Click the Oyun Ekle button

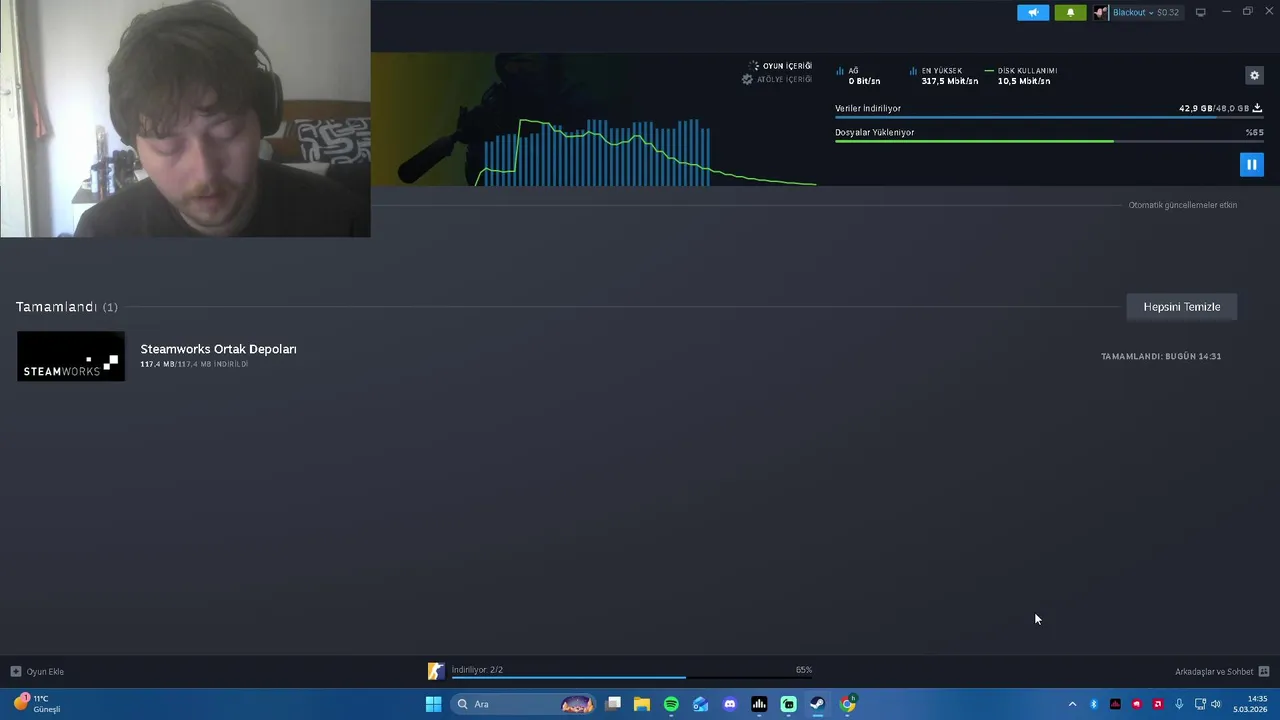coord(37,671)
